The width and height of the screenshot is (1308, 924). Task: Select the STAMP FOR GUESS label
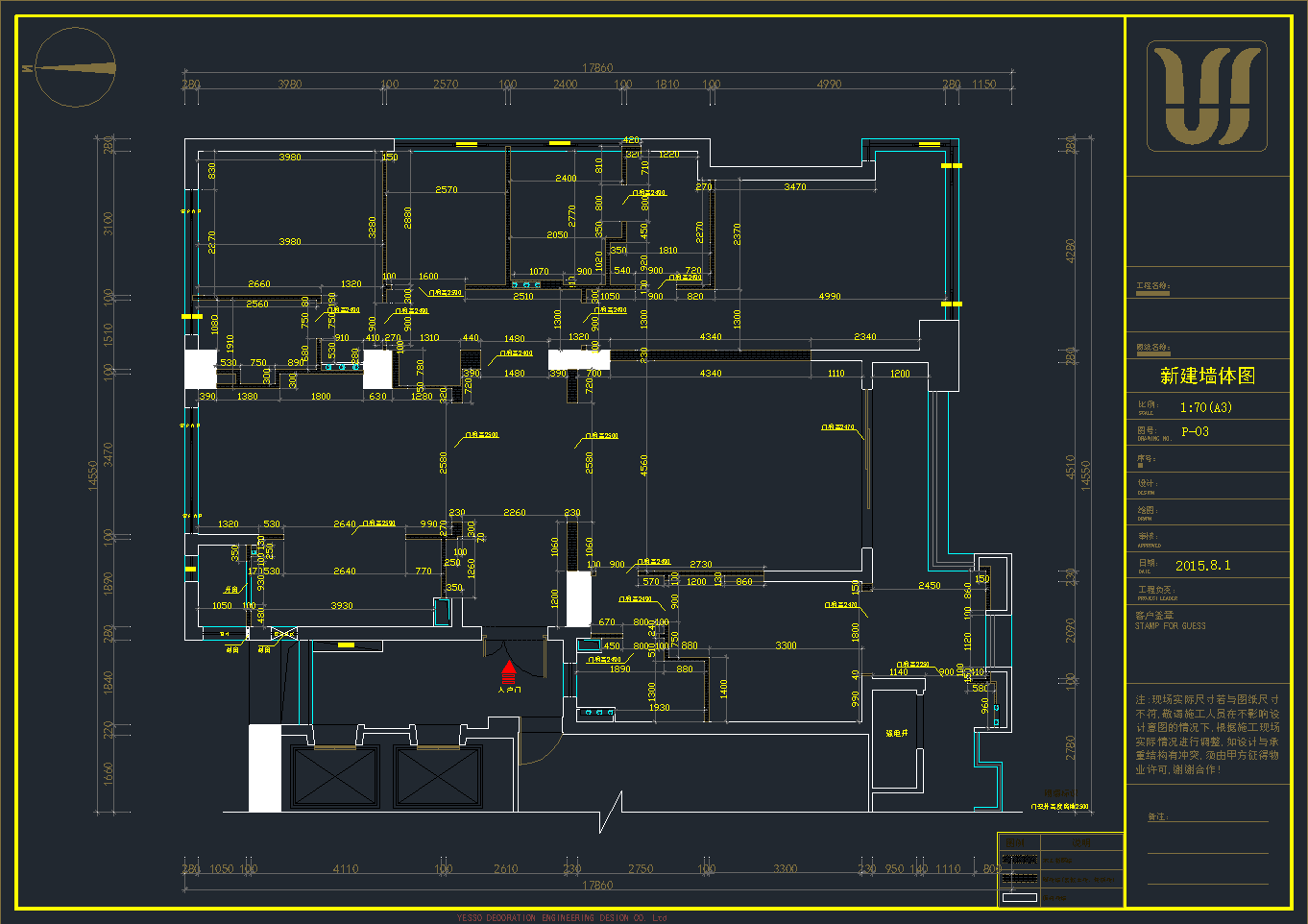(1170, 626)
